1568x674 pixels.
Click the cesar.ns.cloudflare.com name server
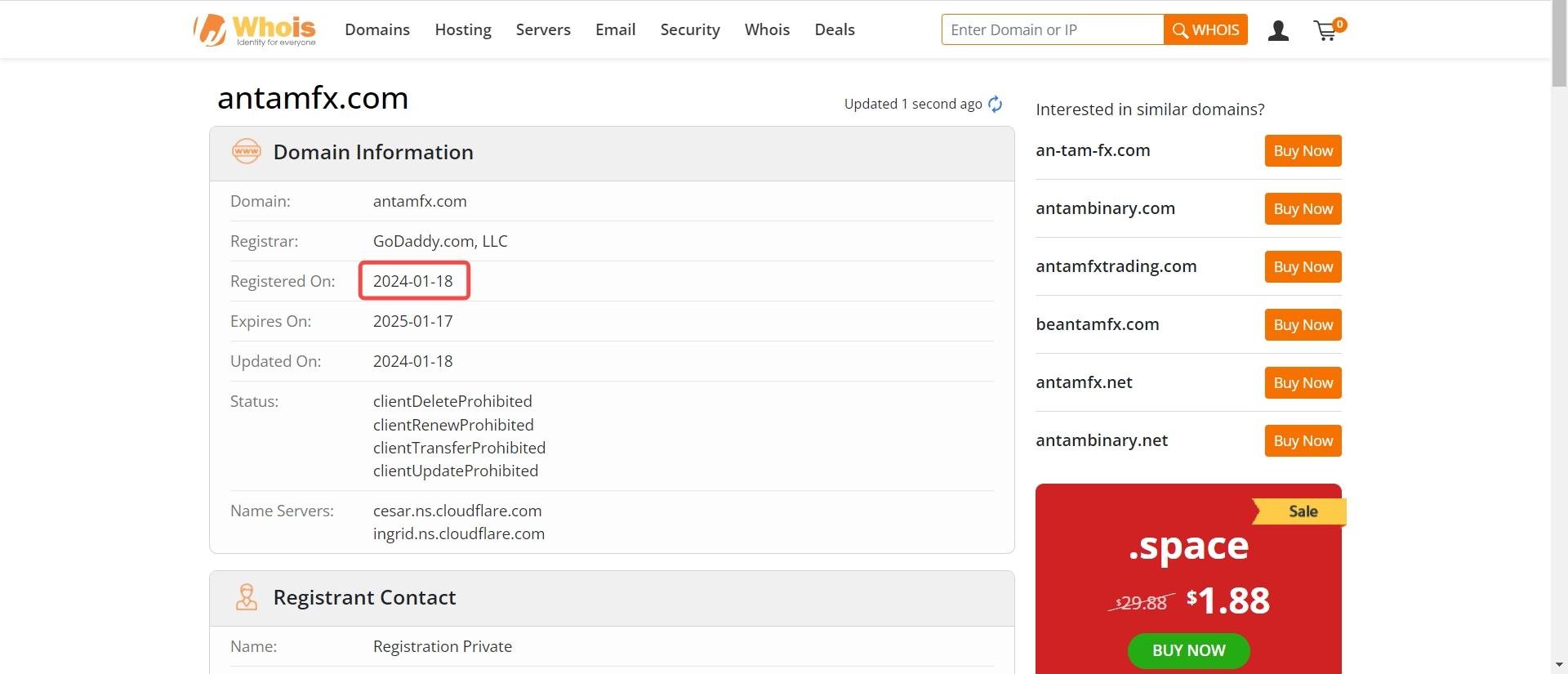point(457,511)
